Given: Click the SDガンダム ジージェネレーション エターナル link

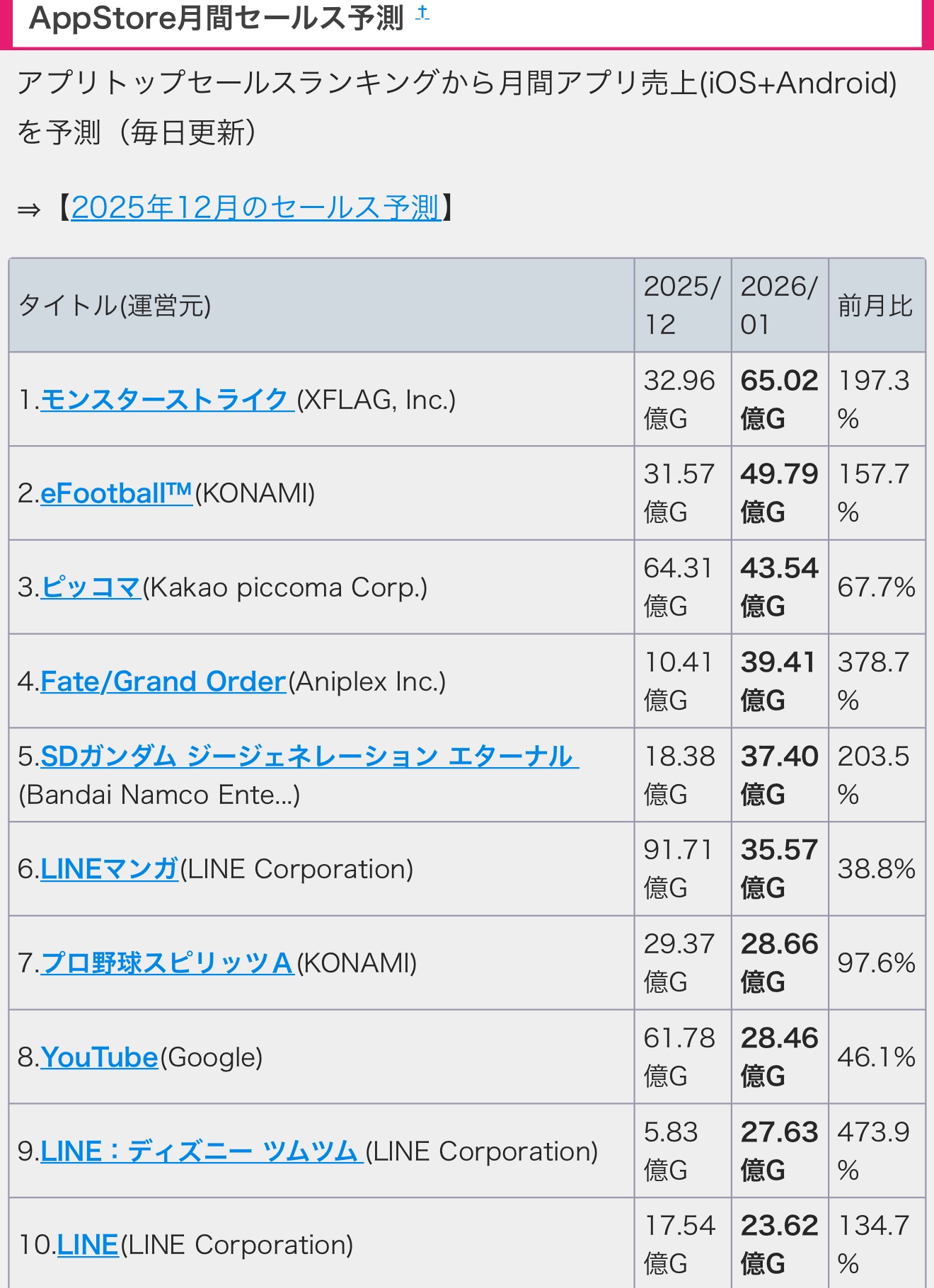Looking at the screenshot, I should (x=309, y=757).
